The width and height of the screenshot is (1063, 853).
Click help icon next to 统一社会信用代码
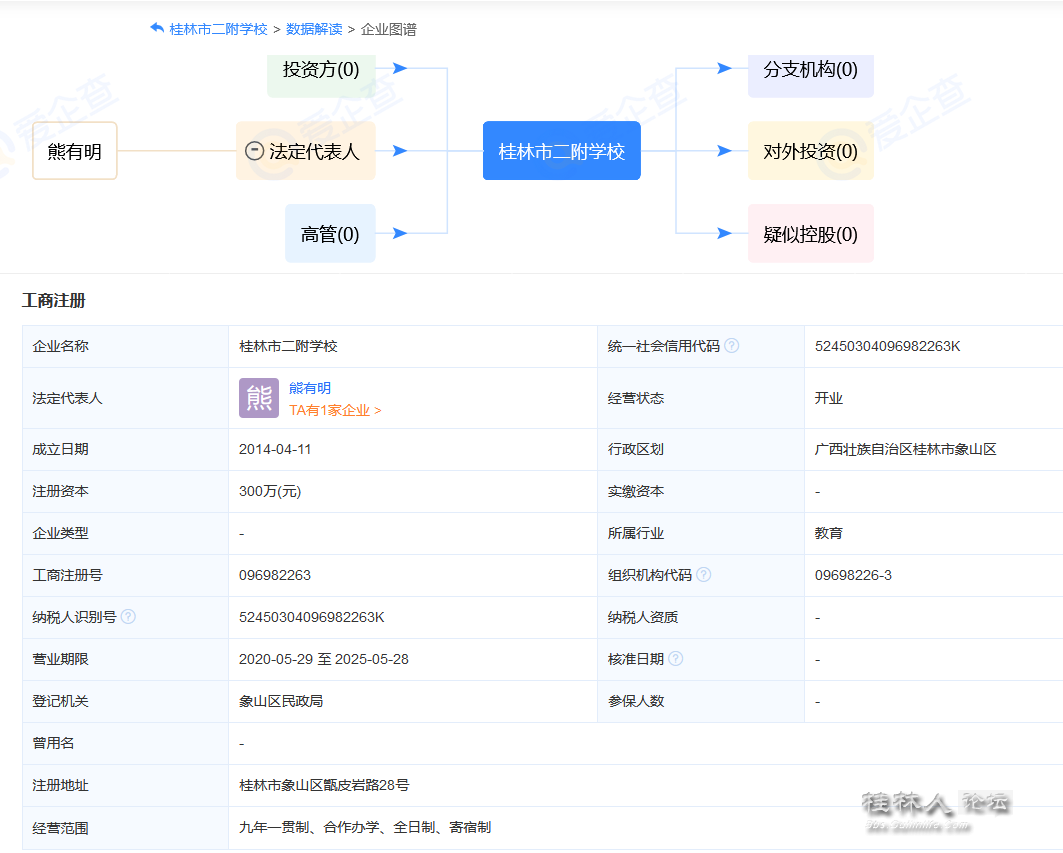click(731, 346)
